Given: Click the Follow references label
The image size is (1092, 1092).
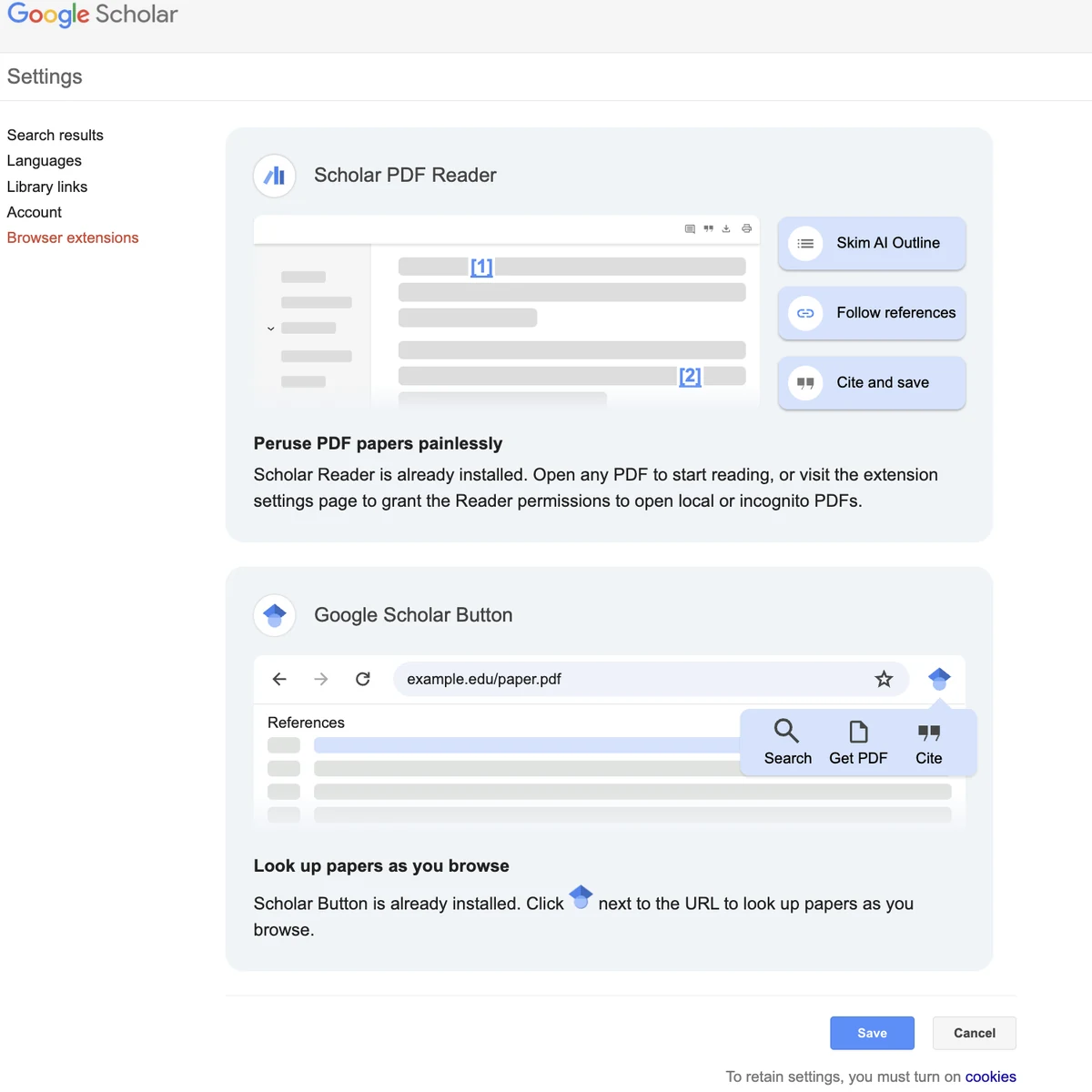Looking at the screenshot, I should [896, 313].
